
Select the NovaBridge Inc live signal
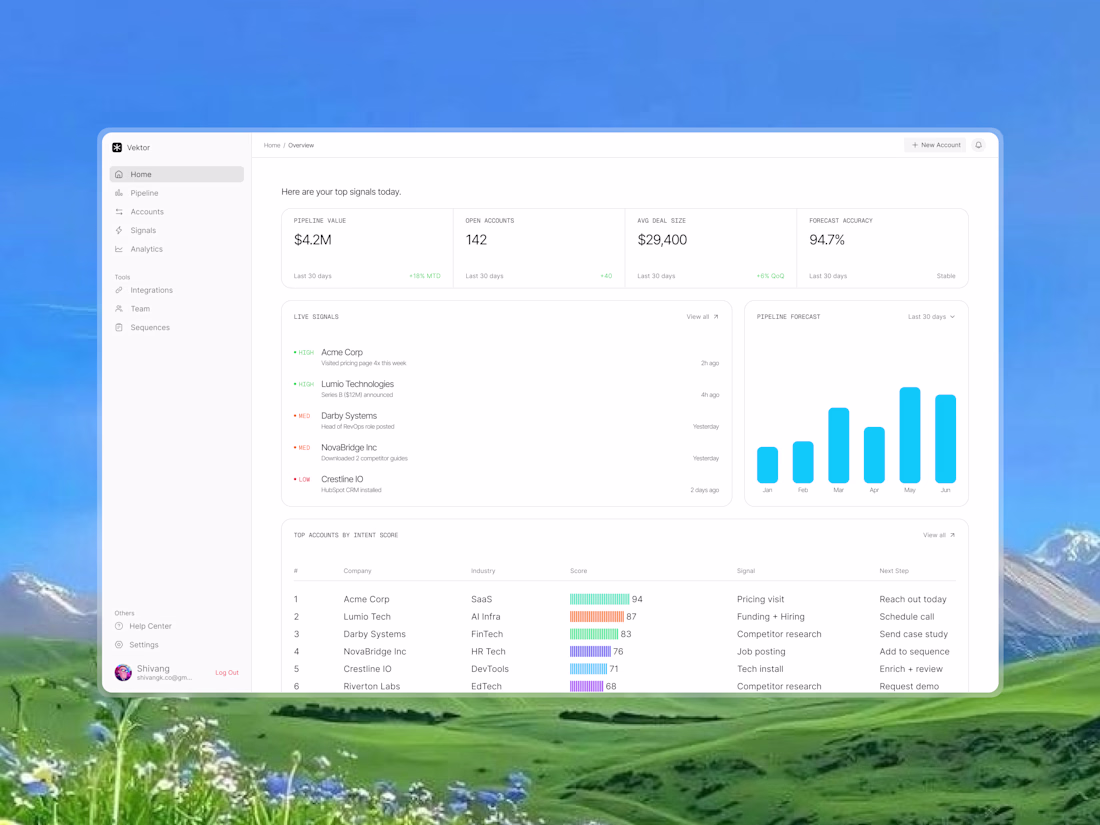[x=506, y=452]
